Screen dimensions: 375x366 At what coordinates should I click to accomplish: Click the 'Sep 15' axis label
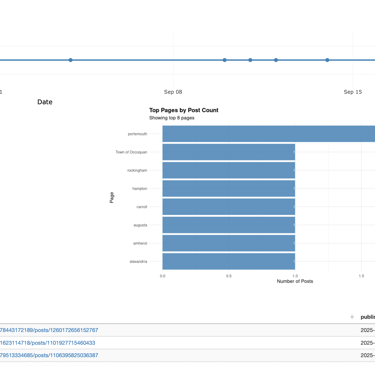pyautogui.click(x=353, y=92)
